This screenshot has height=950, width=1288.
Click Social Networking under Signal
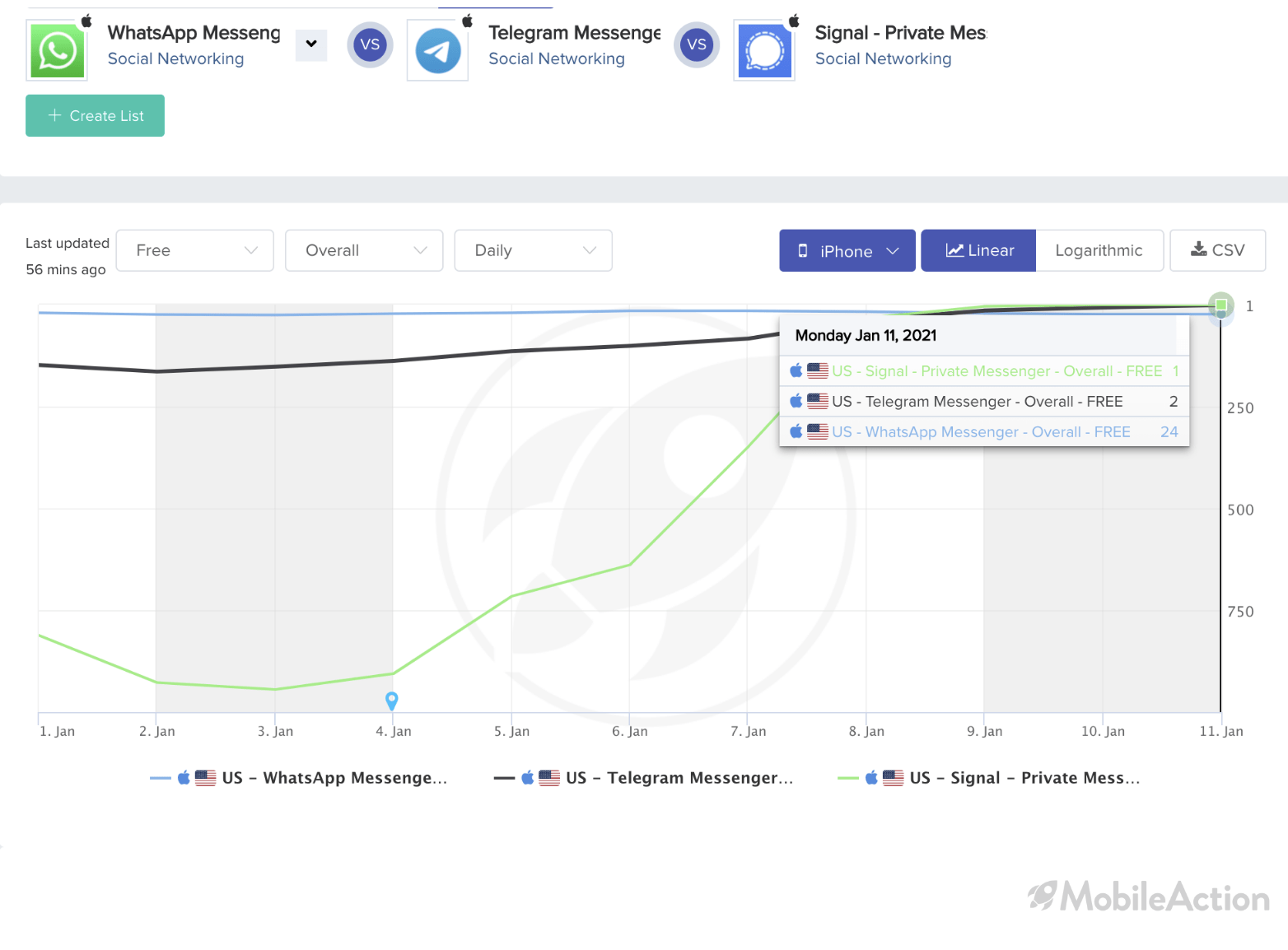[x=883, y=58]
